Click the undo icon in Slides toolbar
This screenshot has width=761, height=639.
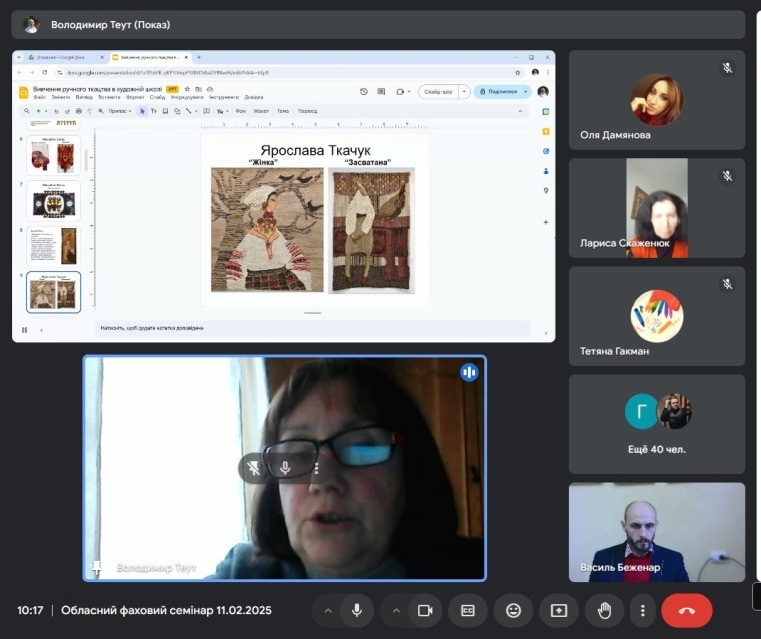pyautogui.click(x=56, y=111)
